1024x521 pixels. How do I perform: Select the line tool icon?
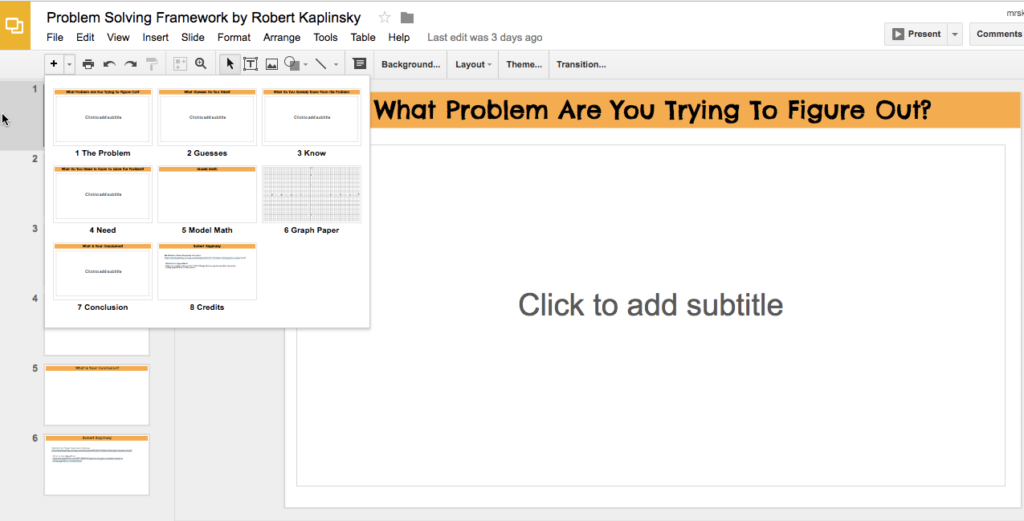click(x=321, y=64)
